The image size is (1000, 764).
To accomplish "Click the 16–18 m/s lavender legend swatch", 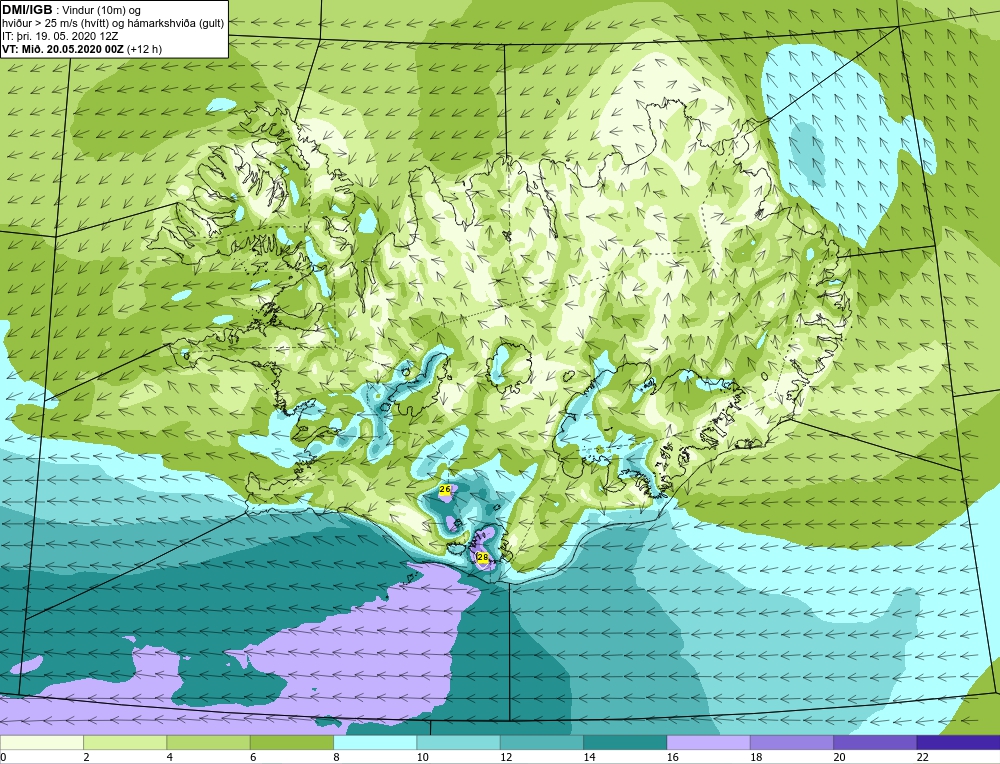I will pyautogui.click(x=709, y=743).
